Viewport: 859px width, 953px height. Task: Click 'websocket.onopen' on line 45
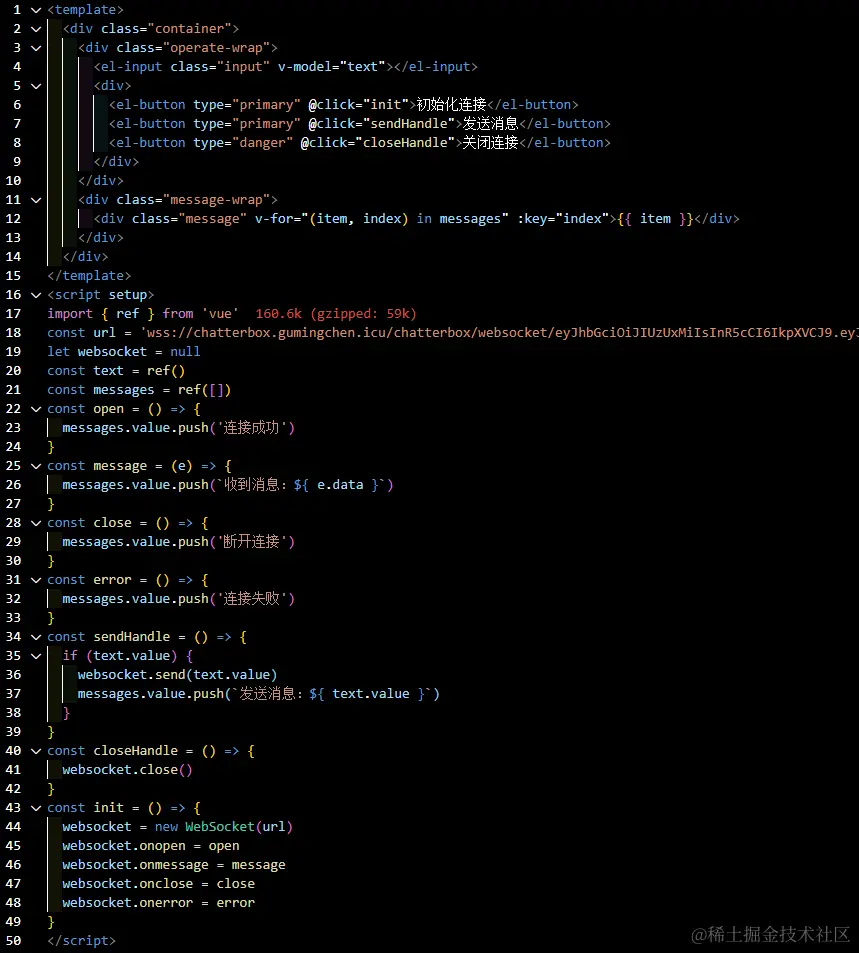[124, 845]
